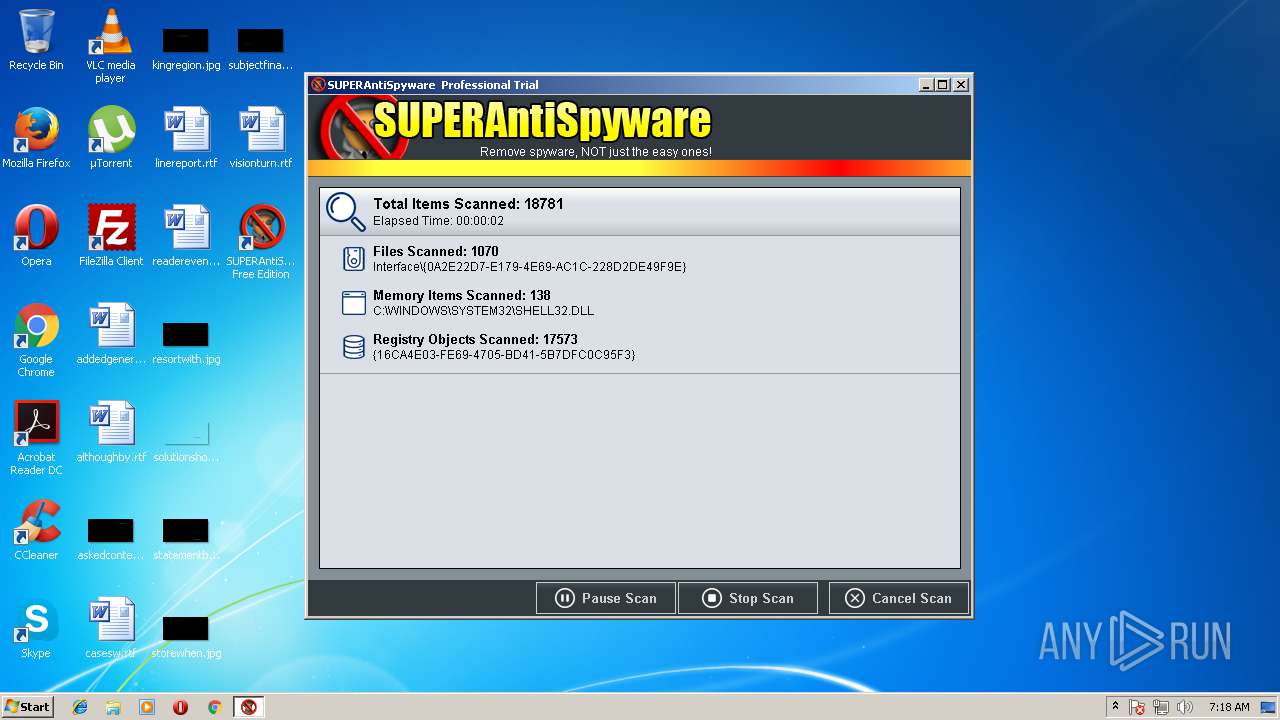
Task: Select the 'Total Items Scanned: 18781' text
Action: [x=468, y=204]
